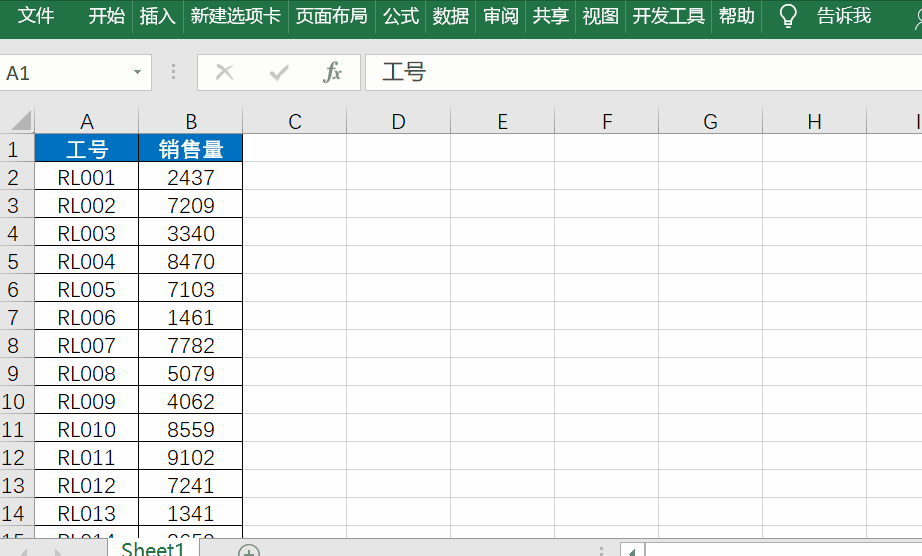Click the 工号 header cell
Image resolution: width=922 pixels, height=556 pixels.
click(x=86, y=149)
